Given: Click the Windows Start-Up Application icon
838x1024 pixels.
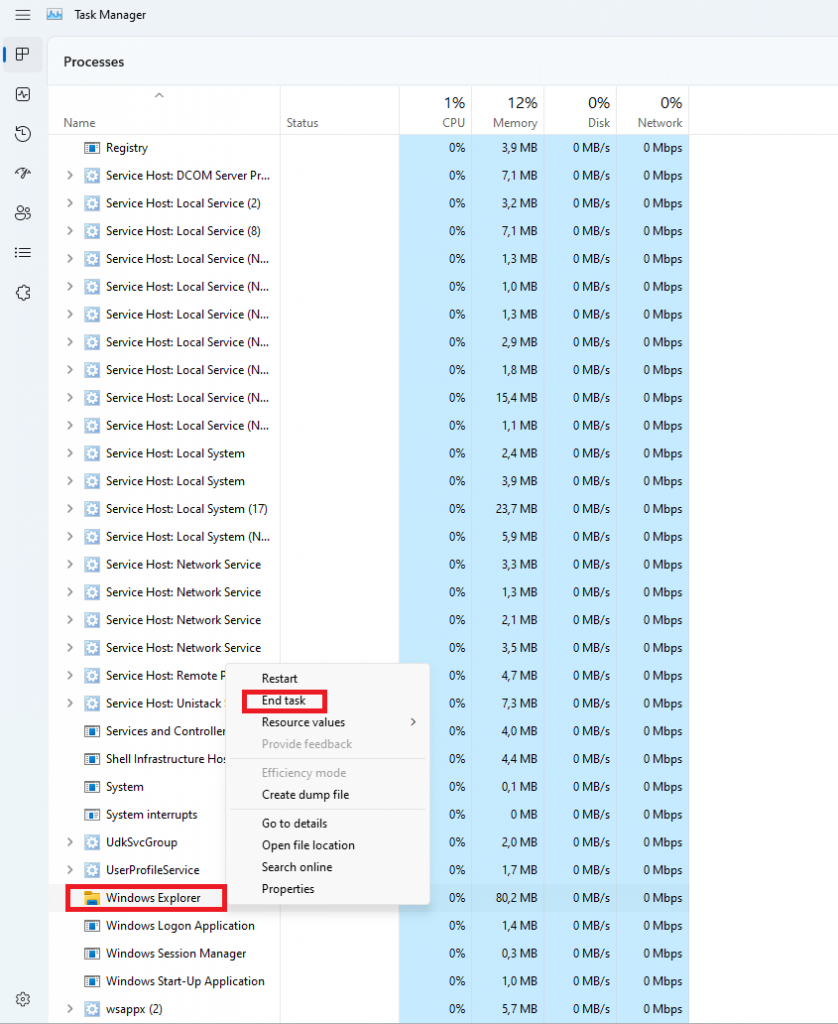Looking at the screenshot, I should point(92,981).
